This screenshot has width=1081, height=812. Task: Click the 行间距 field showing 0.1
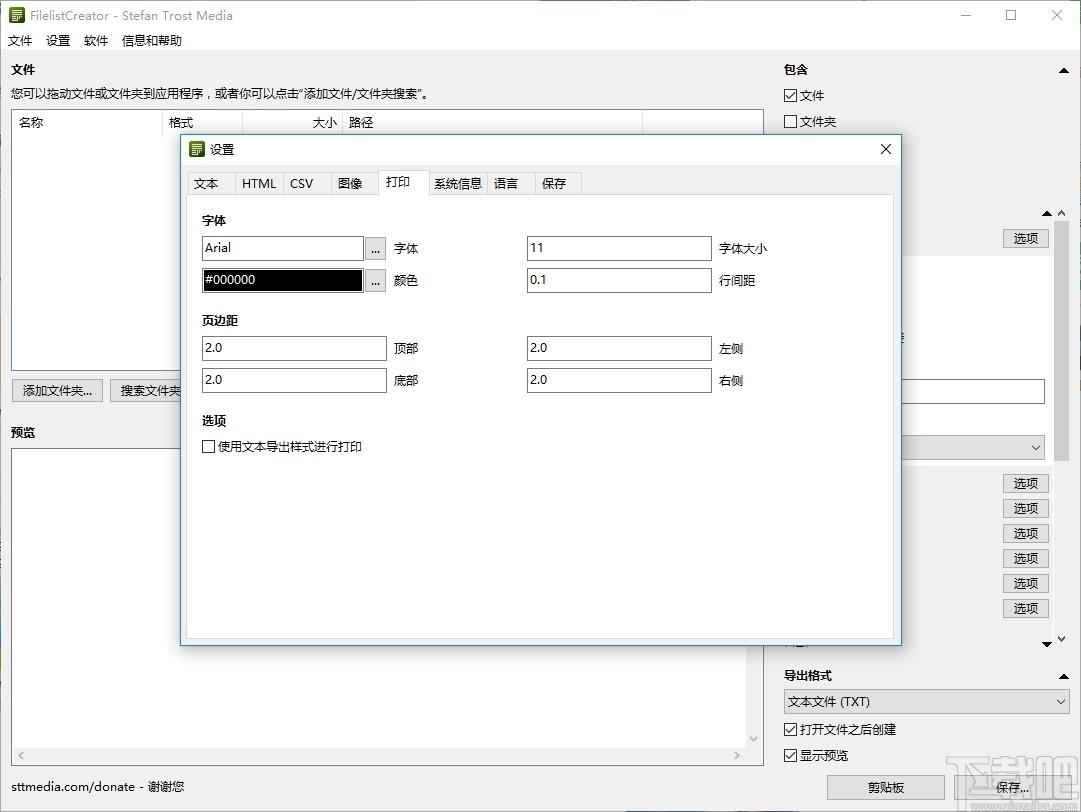click(619, 280)
